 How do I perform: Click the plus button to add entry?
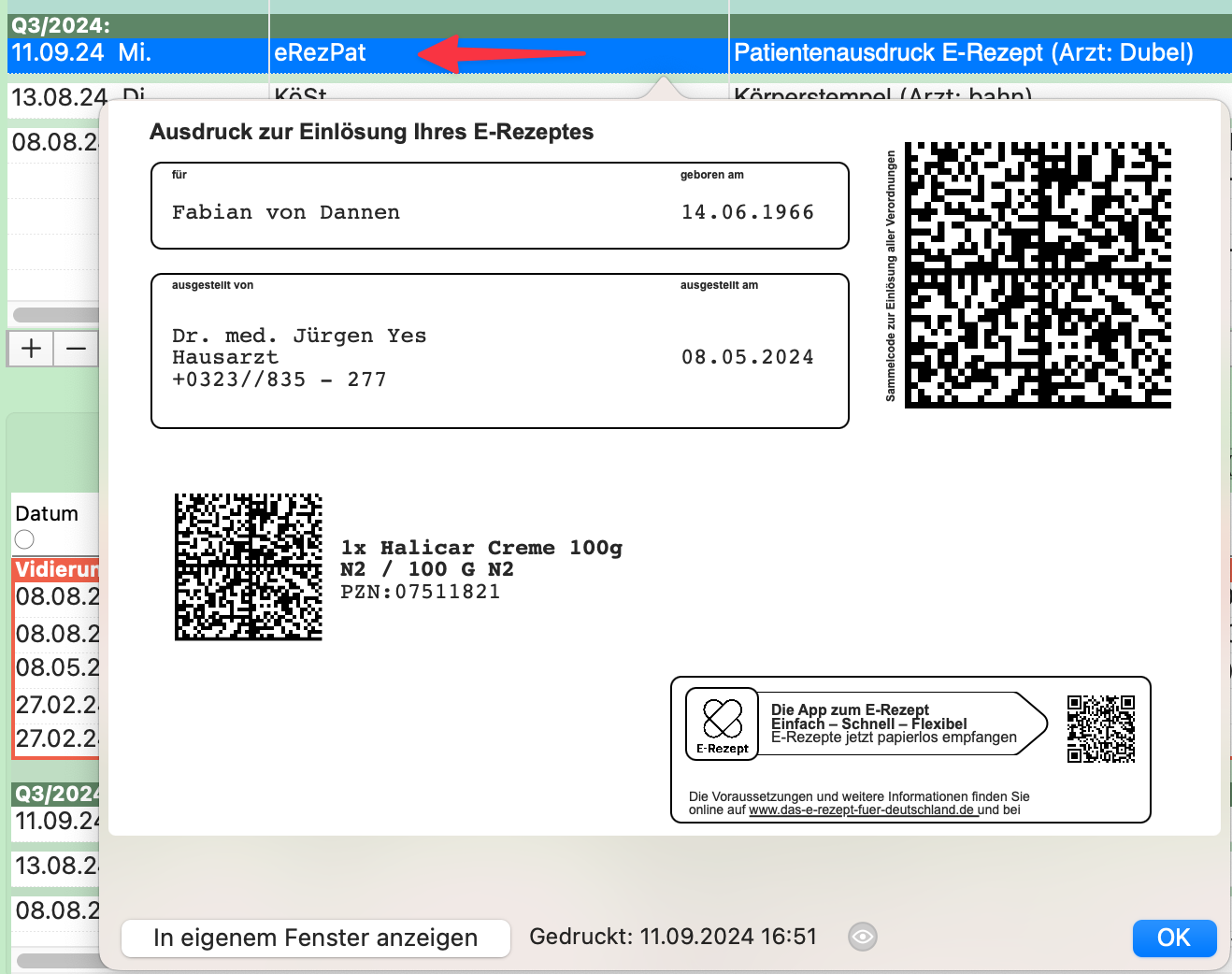31,349
